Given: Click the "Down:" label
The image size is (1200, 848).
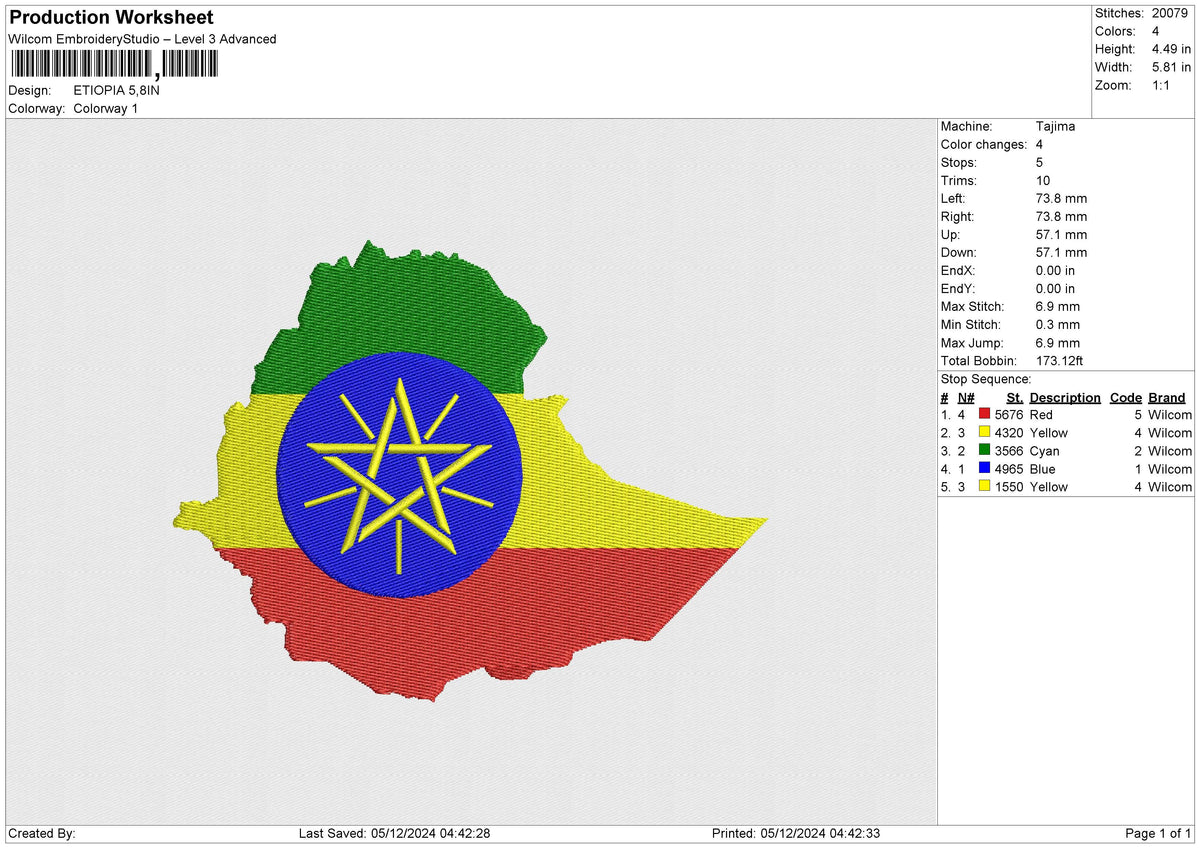Looking at the screenshot, I should (x=959, y=252).
